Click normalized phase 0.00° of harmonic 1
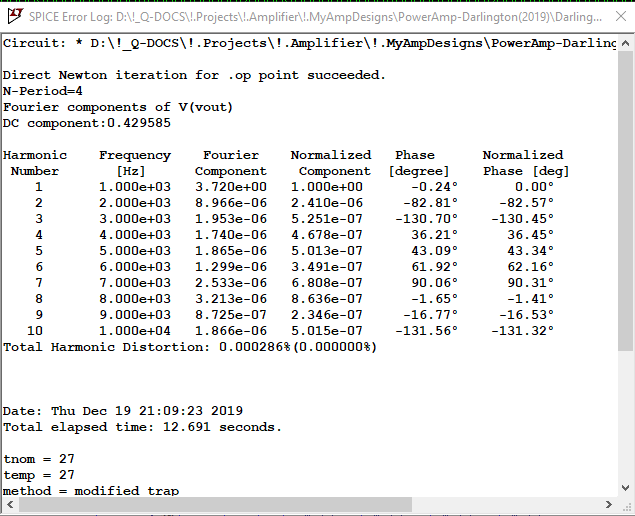The width and height of the screenshot is (635, 516). [x=534, y=187]
